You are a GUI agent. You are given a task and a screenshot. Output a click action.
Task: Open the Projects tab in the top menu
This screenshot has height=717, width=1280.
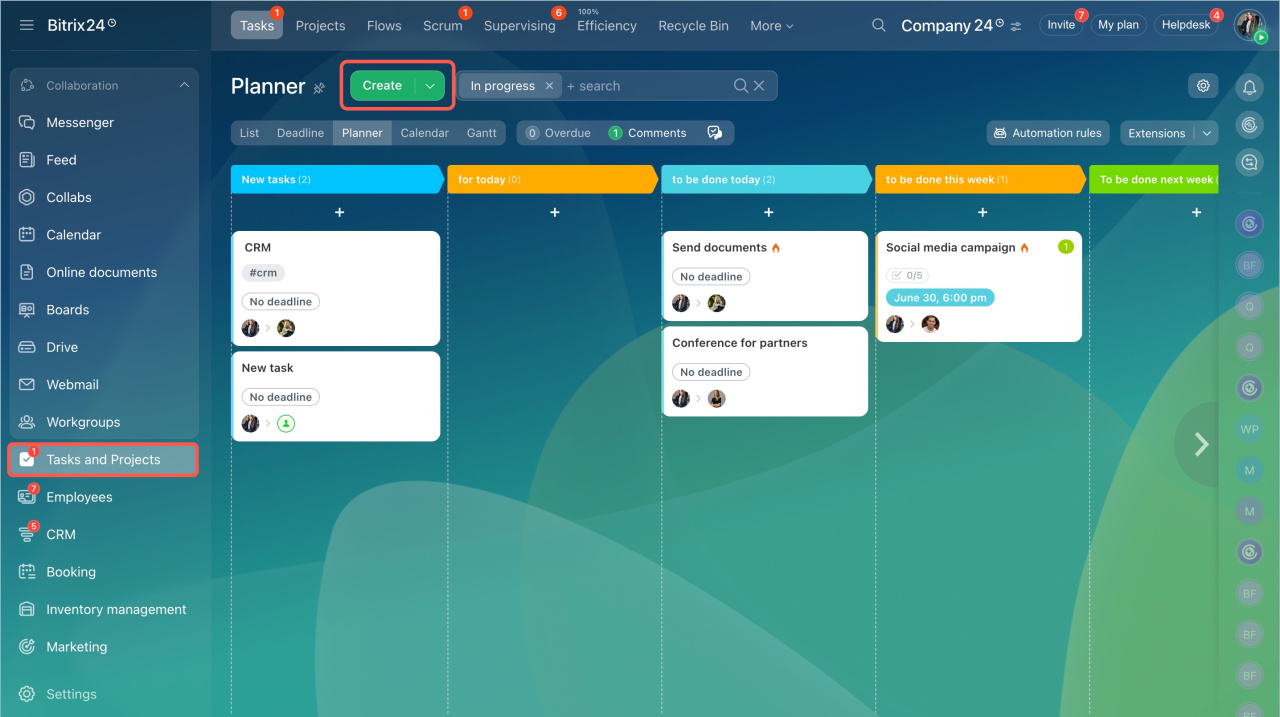click(321, 26)
